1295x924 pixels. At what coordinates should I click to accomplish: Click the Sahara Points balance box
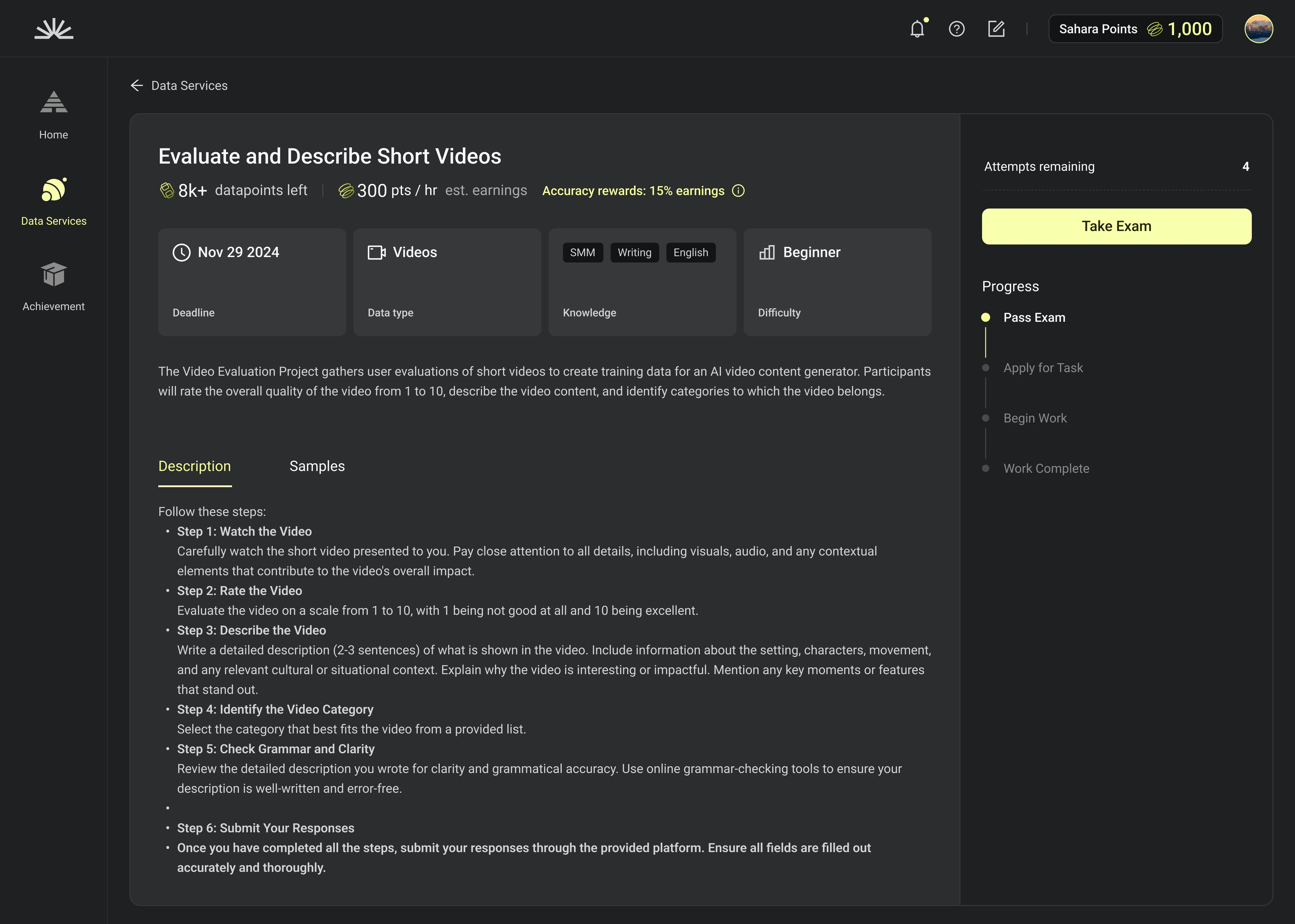[1135, 28]
